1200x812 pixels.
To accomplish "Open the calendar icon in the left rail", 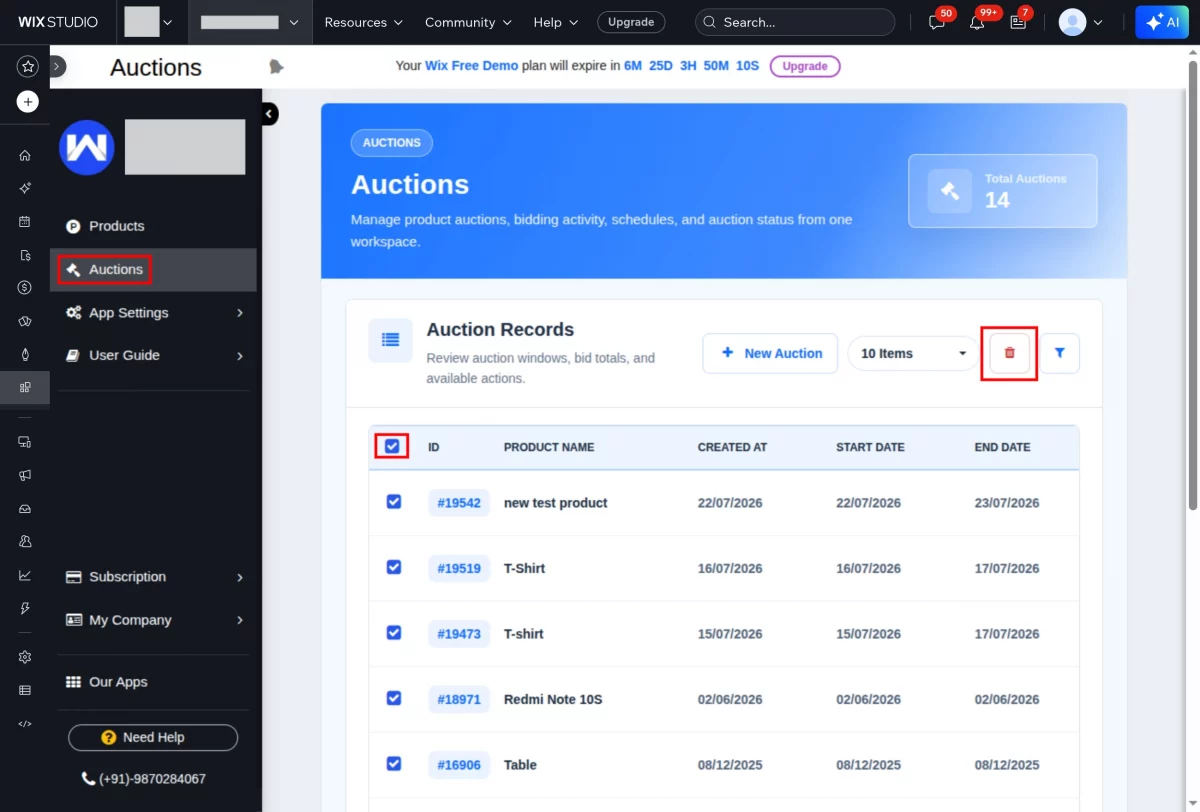I will tap(25, 221).
